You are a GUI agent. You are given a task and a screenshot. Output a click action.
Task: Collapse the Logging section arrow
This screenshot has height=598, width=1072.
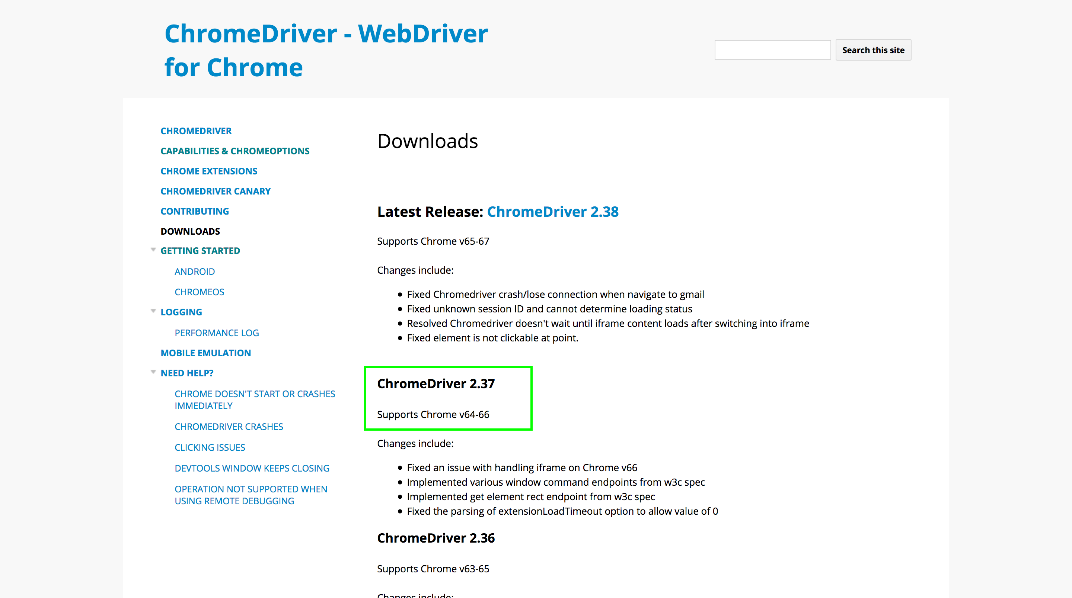(x=153, y=311)
